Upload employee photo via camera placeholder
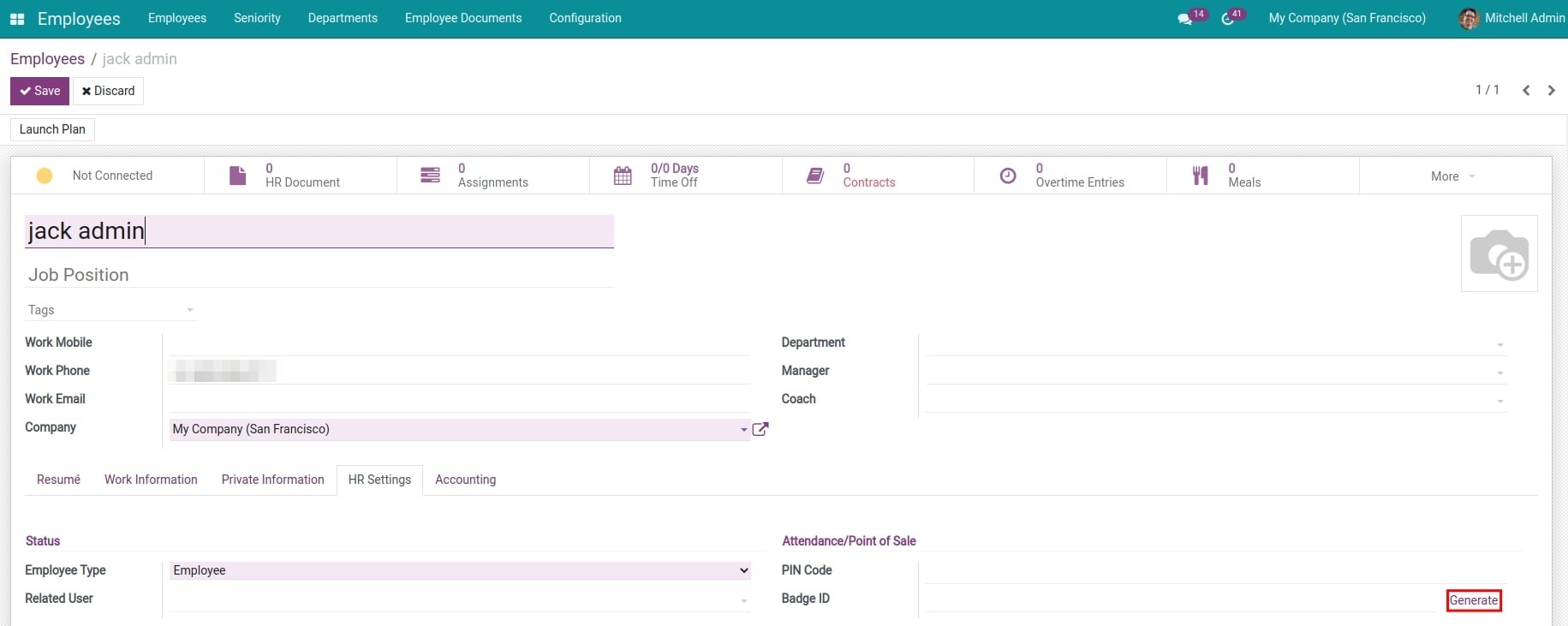The height and width of the screenshot is (626, 1568). pos(1499,253)
